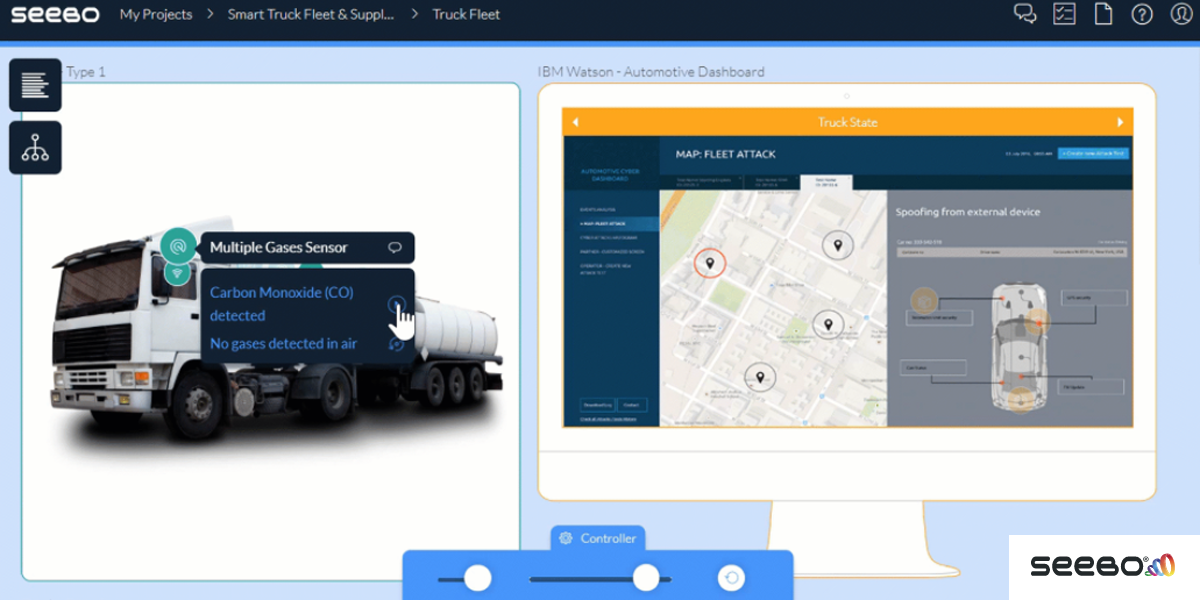Select the red-circled map pin
Screen dimensions: 1200x600
click(x=710, y=263)
